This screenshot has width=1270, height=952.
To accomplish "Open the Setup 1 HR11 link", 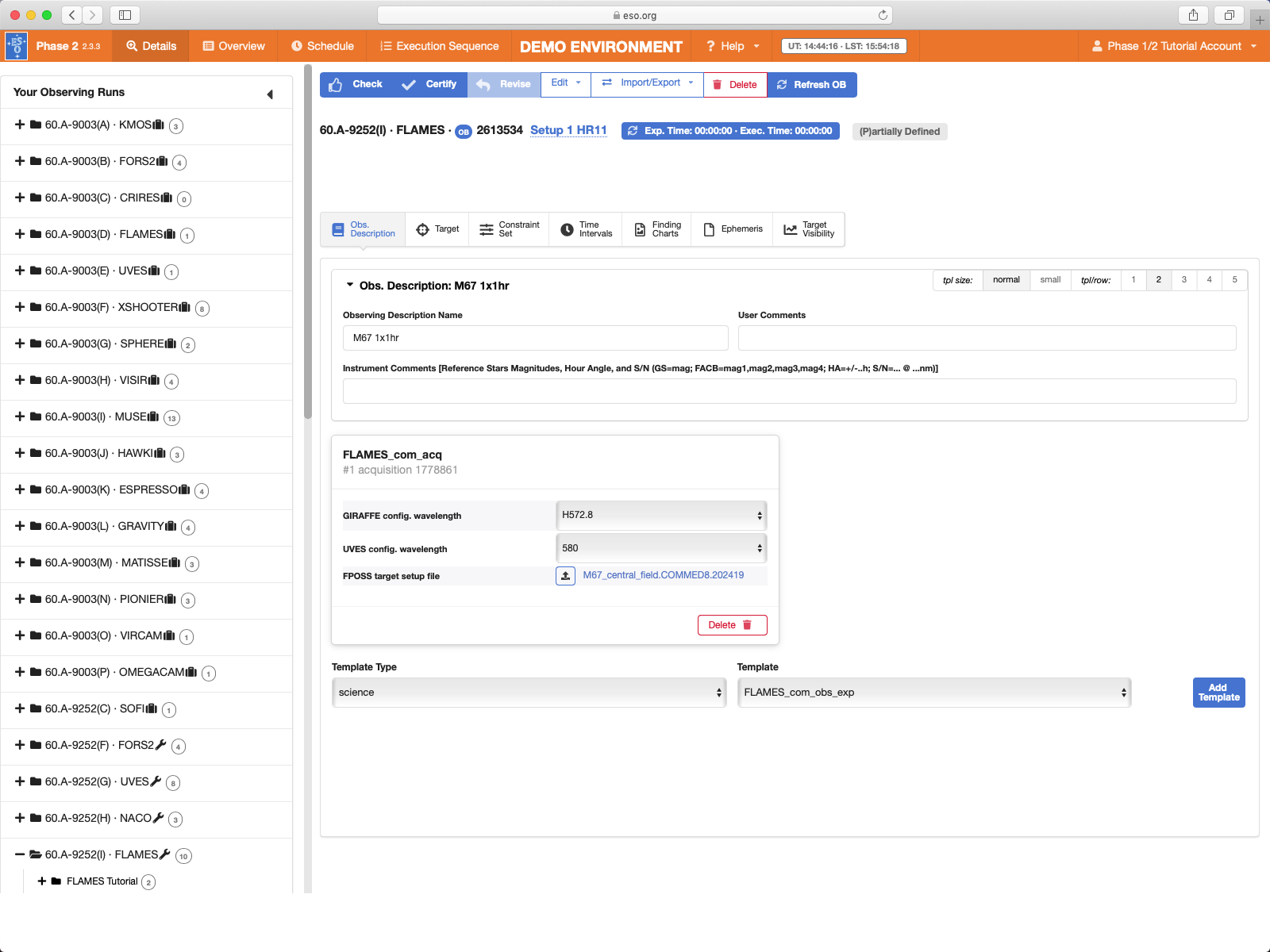I will [568, 130].
